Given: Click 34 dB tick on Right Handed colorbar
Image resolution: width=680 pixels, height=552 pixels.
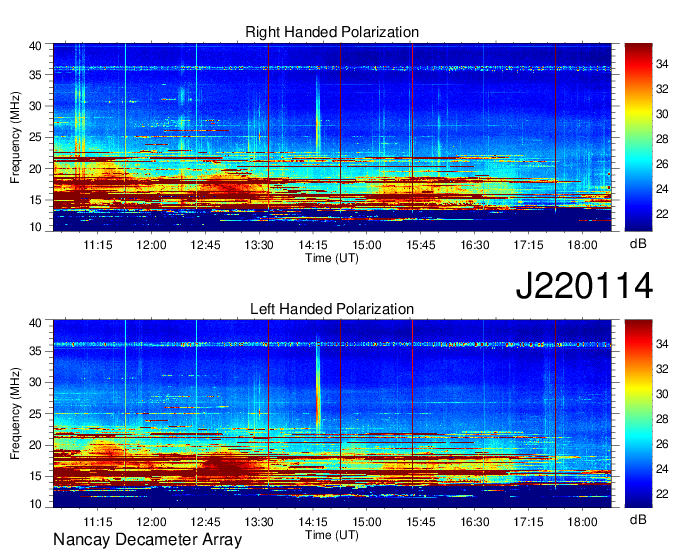Looking at the screenshot, I should pyautogui.click(x=662, y=65).
